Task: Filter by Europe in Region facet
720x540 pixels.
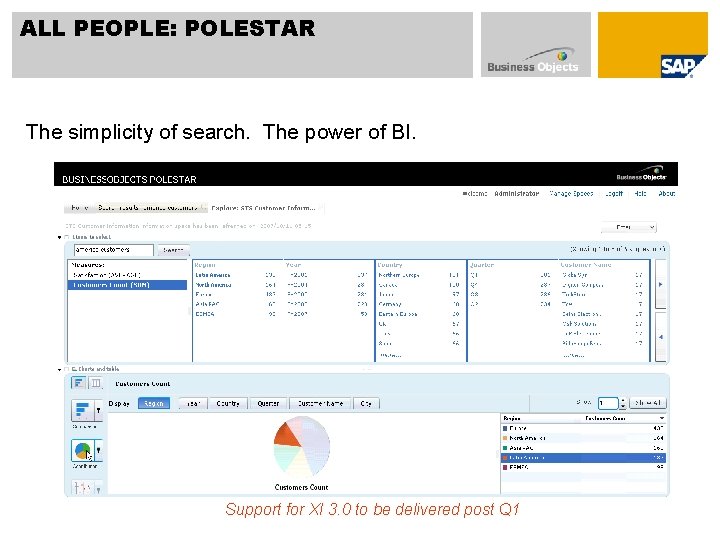Action: [203, 294]
